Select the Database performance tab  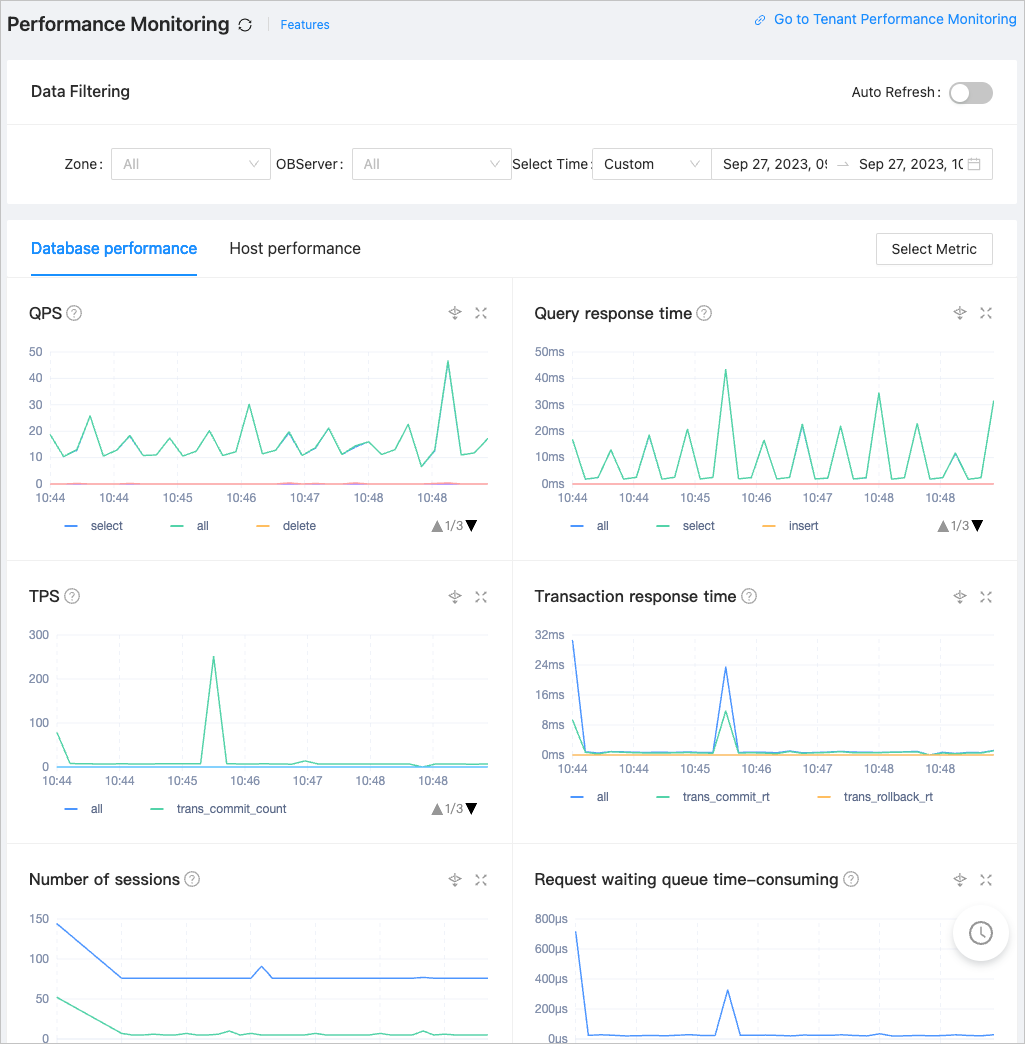(x=114, y=248)
